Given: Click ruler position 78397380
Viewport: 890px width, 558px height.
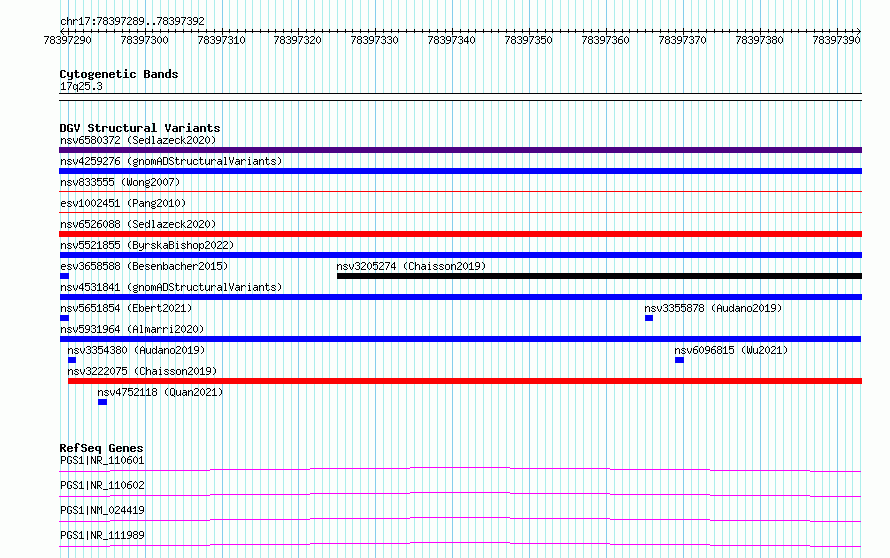Looking at the screenshot, I should click(759, 40).
